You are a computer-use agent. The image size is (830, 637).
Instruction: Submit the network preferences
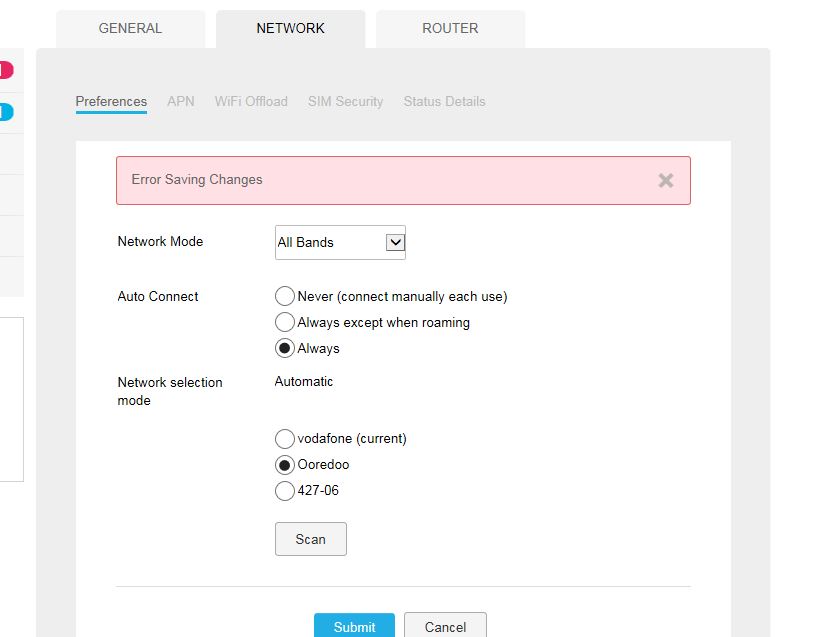(354, 626)
